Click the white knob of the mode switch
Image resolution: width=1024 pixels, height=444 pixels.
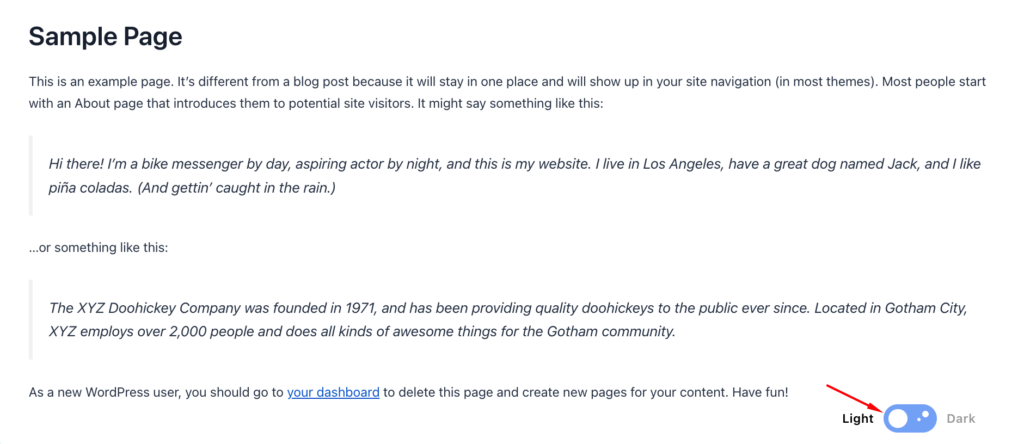point(898,419)
